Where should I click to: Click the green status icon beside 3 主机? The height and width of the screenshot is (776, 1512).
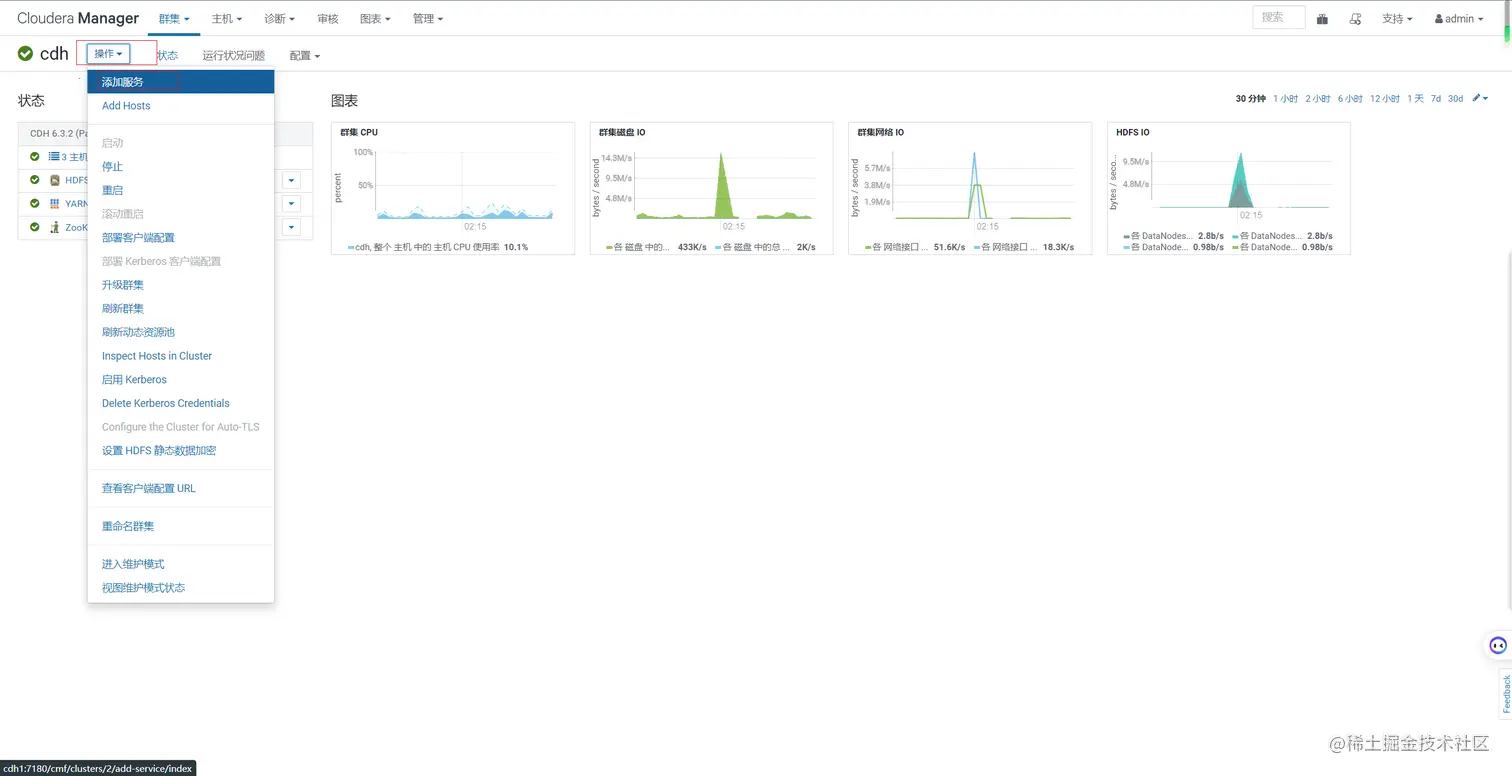pos(35,156)
